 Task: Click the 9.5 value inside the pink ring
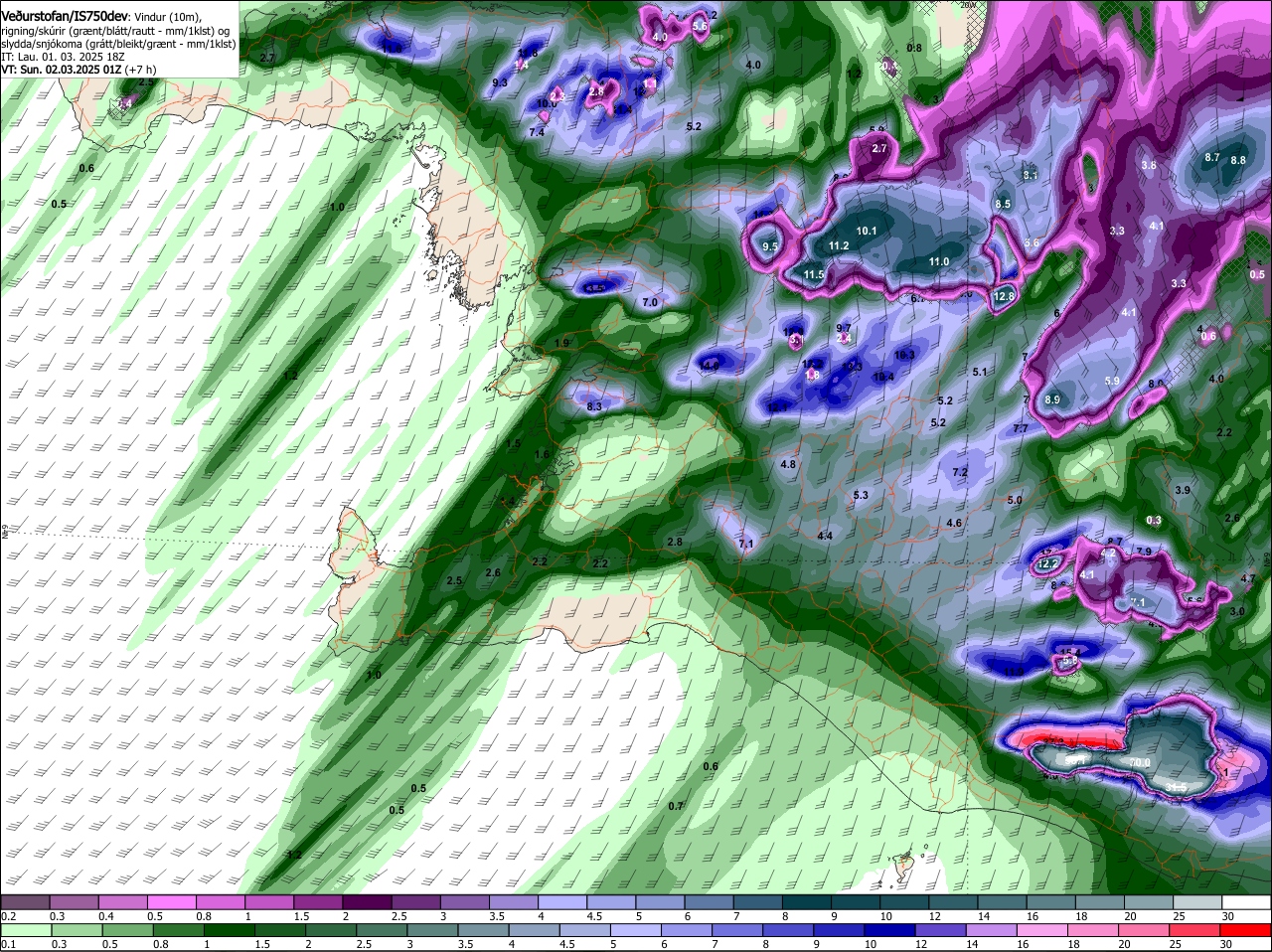(x=770, y=246)
